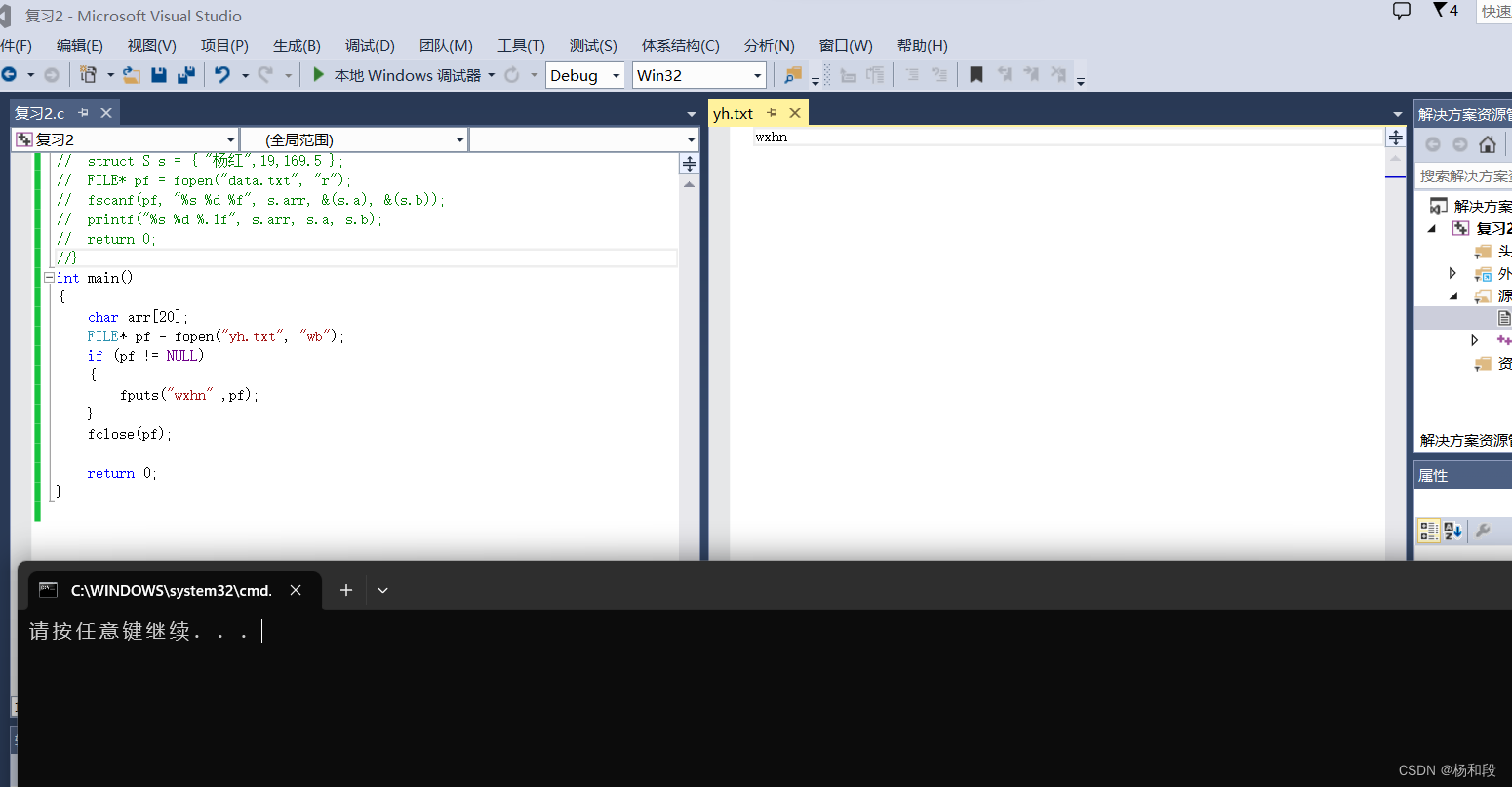Open the 项目(P) menu
This screenshot has width=1512, height=787.
224,46
